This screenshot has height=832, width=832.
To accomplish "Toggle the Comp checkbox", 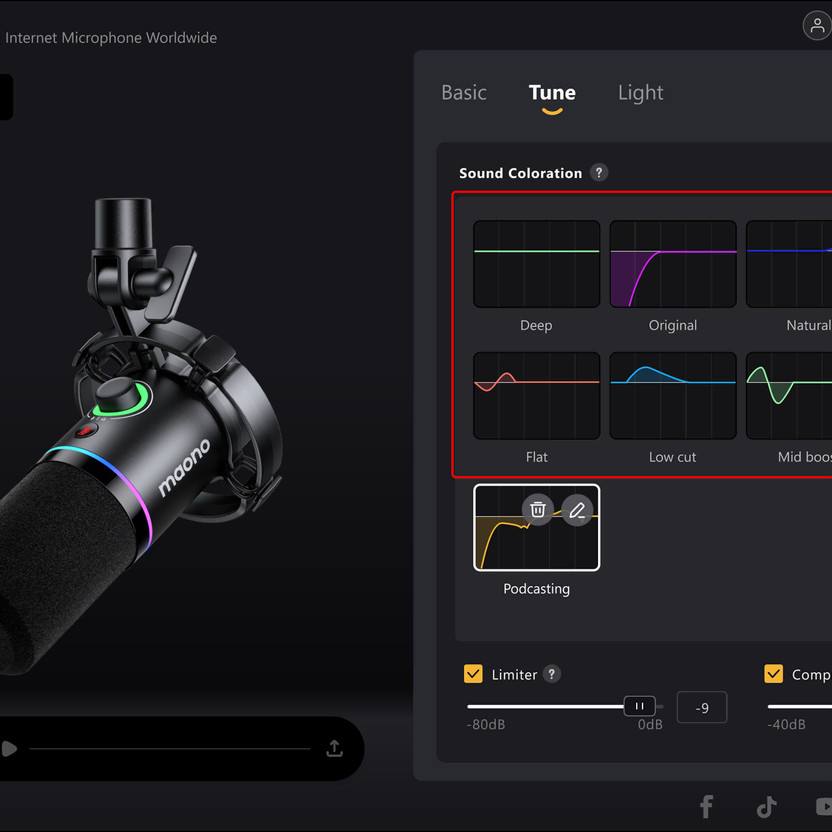I will pyautogui.click(x=773, y=674).
